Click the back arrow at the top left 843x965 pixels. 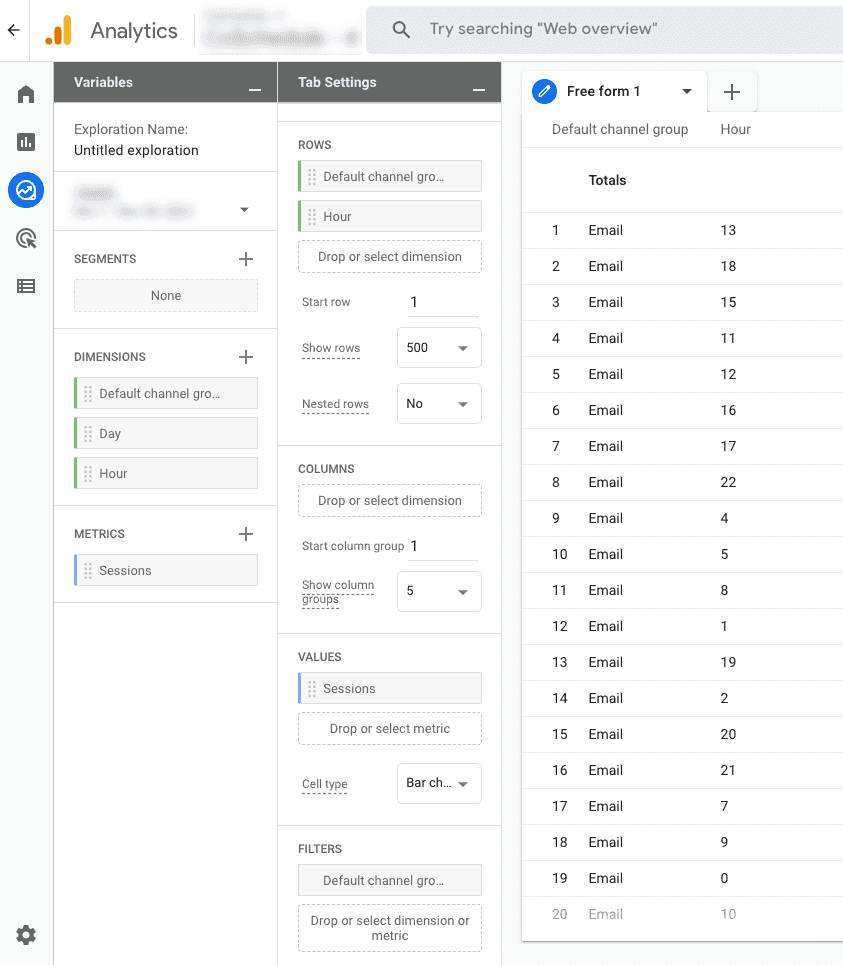pyautogui.click(x=13, y=30)
